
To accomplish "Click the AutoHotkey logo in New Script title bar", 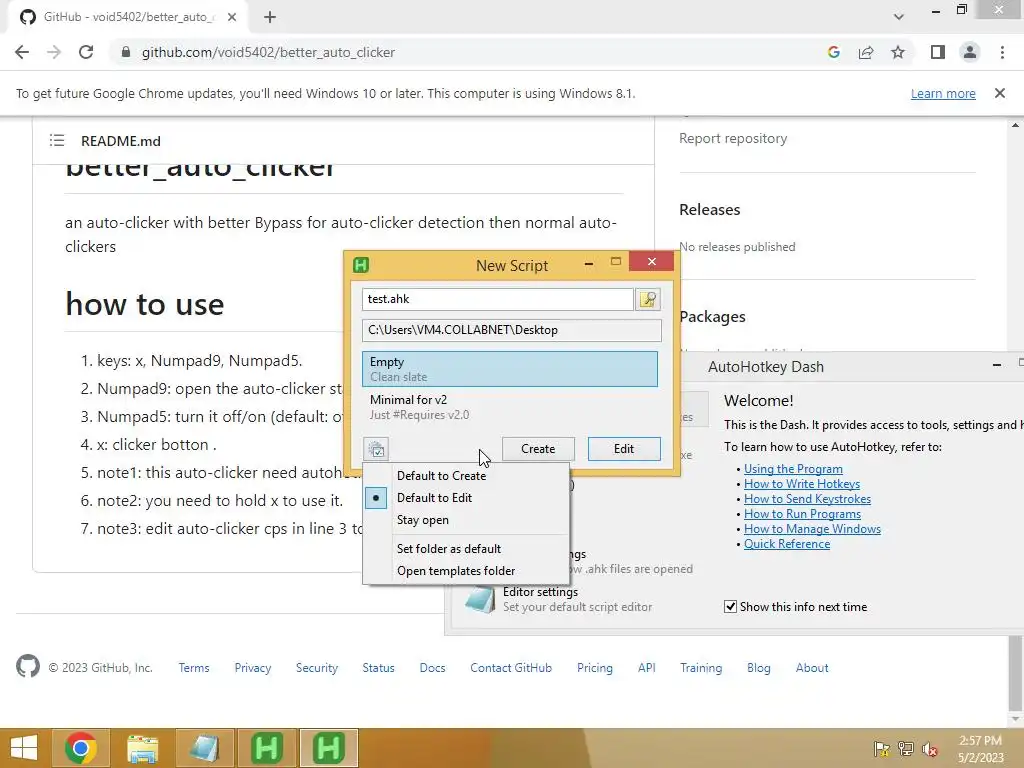I will click(360, 264).
